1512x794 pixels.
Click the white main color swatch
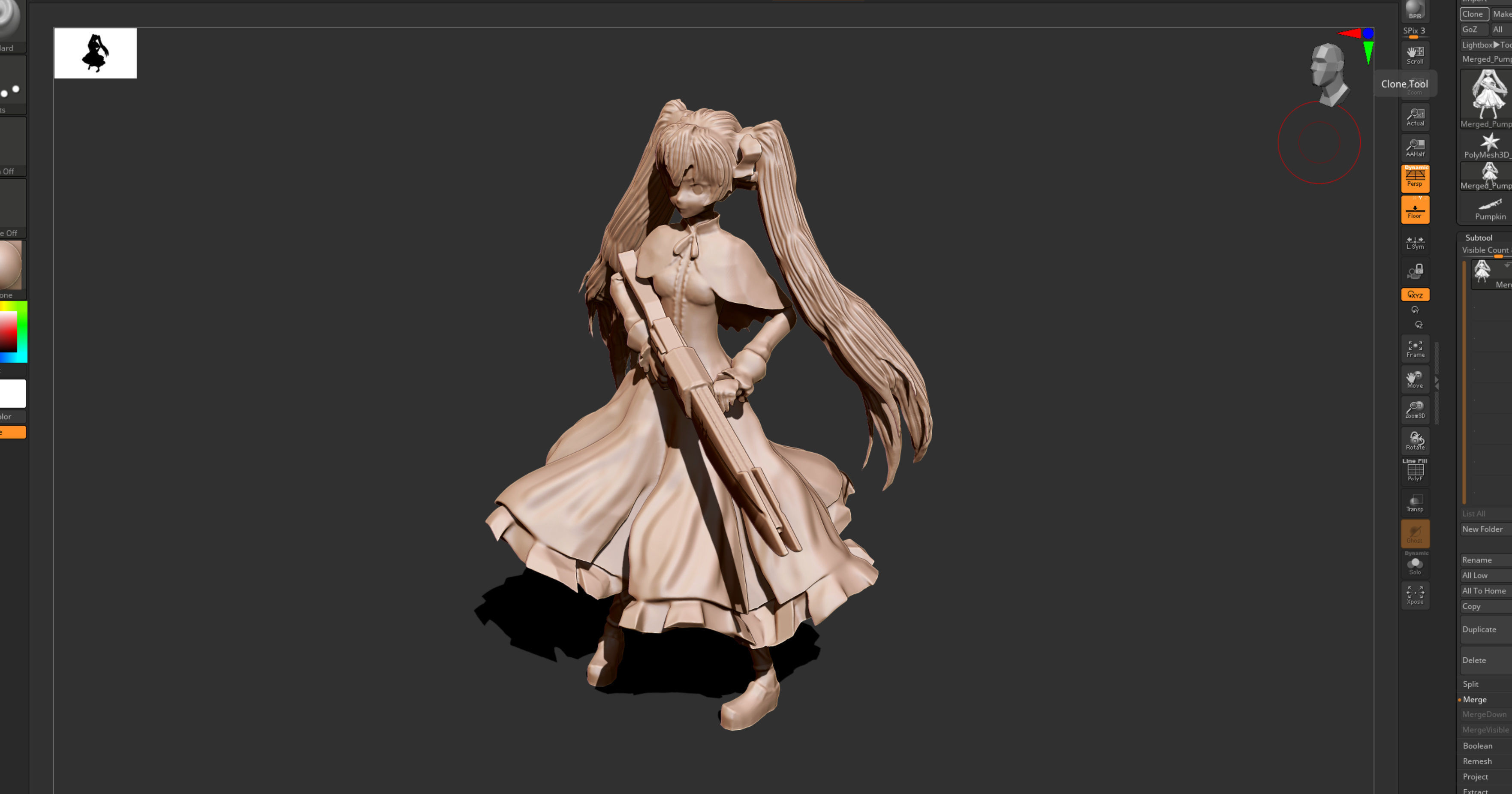pyautogui.click(x=12, y=393)
